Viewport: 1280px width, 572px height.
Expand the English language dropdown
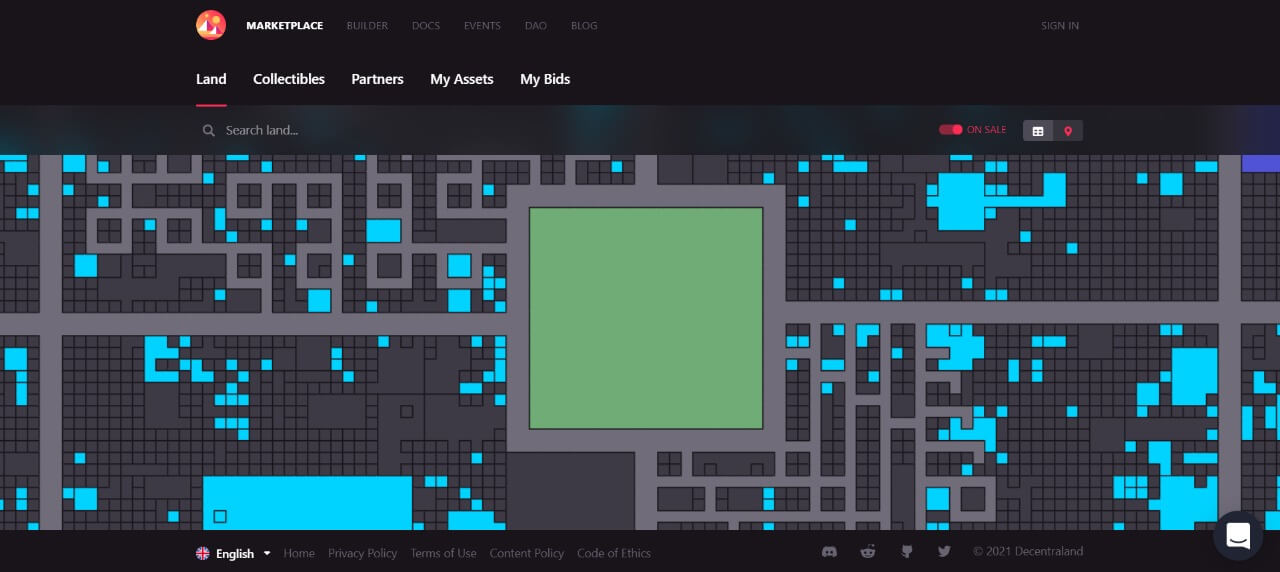[234, 553]
